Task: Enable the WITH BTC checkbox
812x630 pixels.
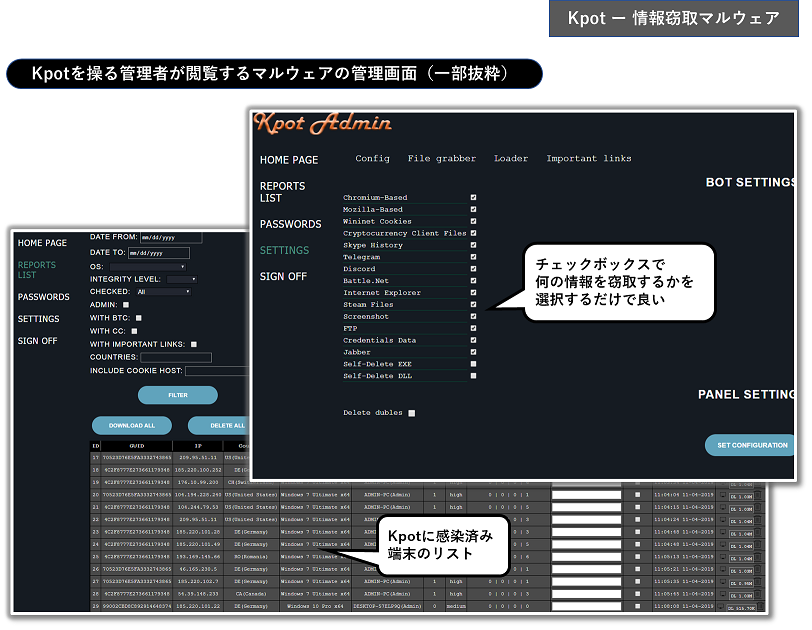Action: 139,318
